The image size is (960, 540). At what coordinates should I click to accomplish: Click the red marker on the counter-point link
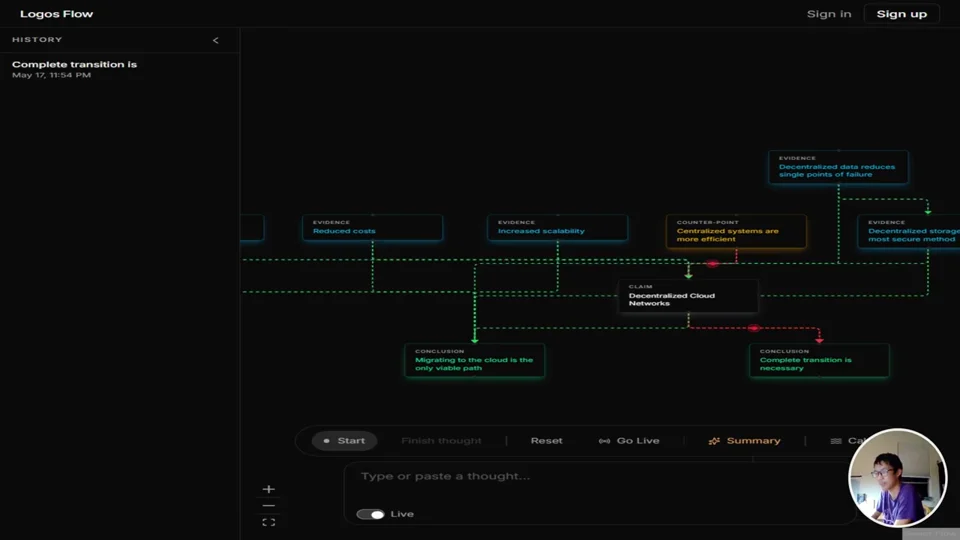pos(712,264)
